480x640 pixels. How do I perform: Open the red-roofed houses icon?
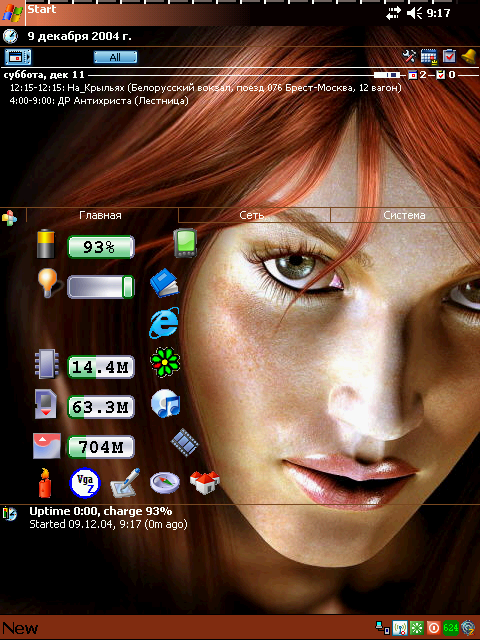(204, 482)
